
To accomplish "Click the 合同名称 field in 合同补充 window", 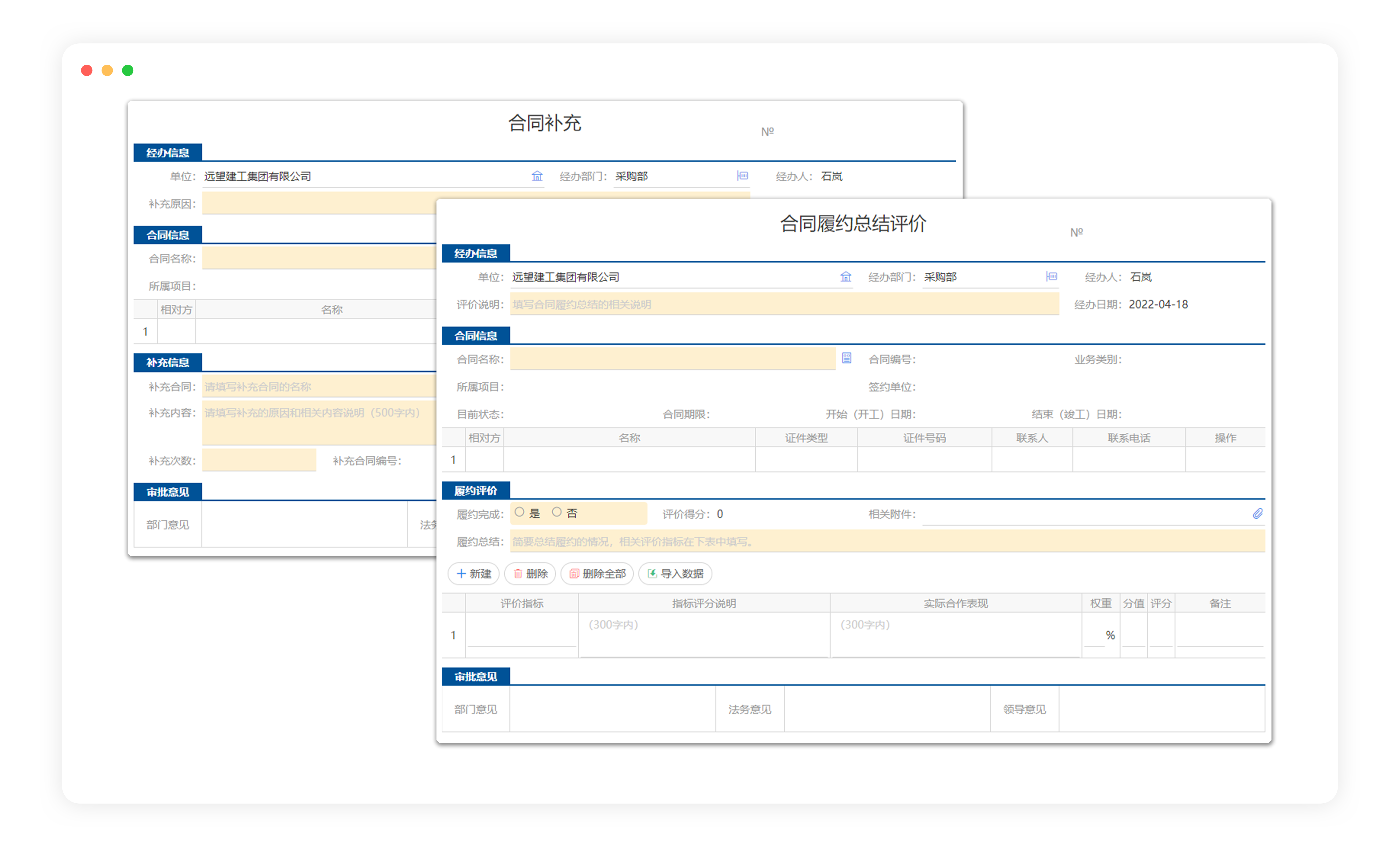I will 319,258.
